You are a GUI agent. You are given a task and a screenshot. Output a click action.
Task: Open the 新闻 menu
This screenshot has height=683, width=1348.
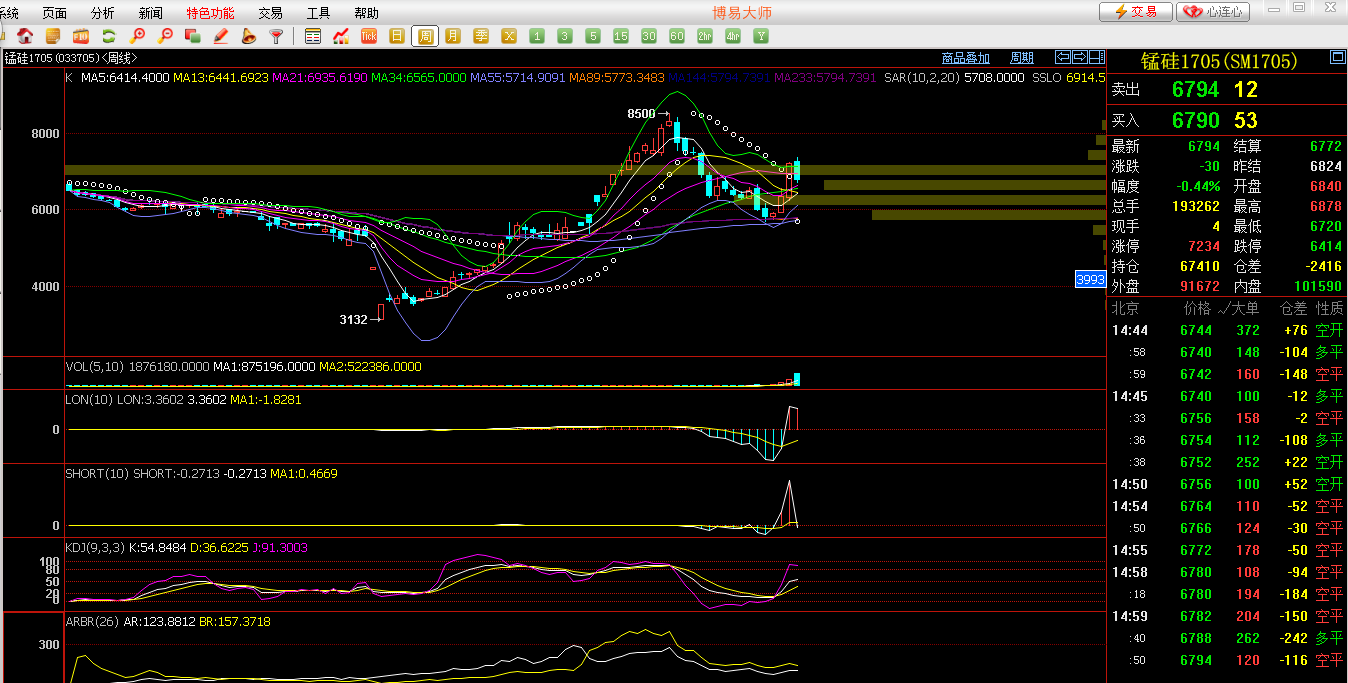151,13
